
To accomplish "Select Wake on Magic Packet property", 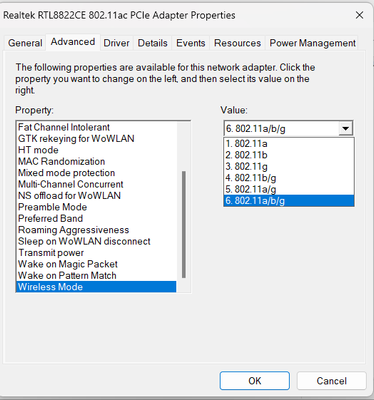I will [x=96, y=264].
